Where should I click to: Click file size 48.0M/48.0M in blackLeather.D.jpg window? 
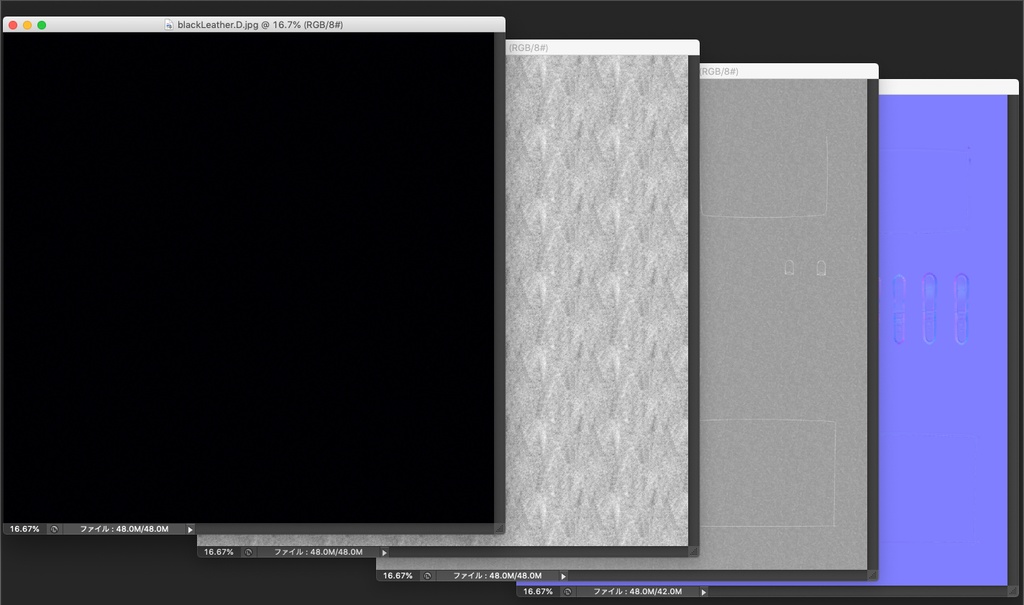tap(124, 529)
